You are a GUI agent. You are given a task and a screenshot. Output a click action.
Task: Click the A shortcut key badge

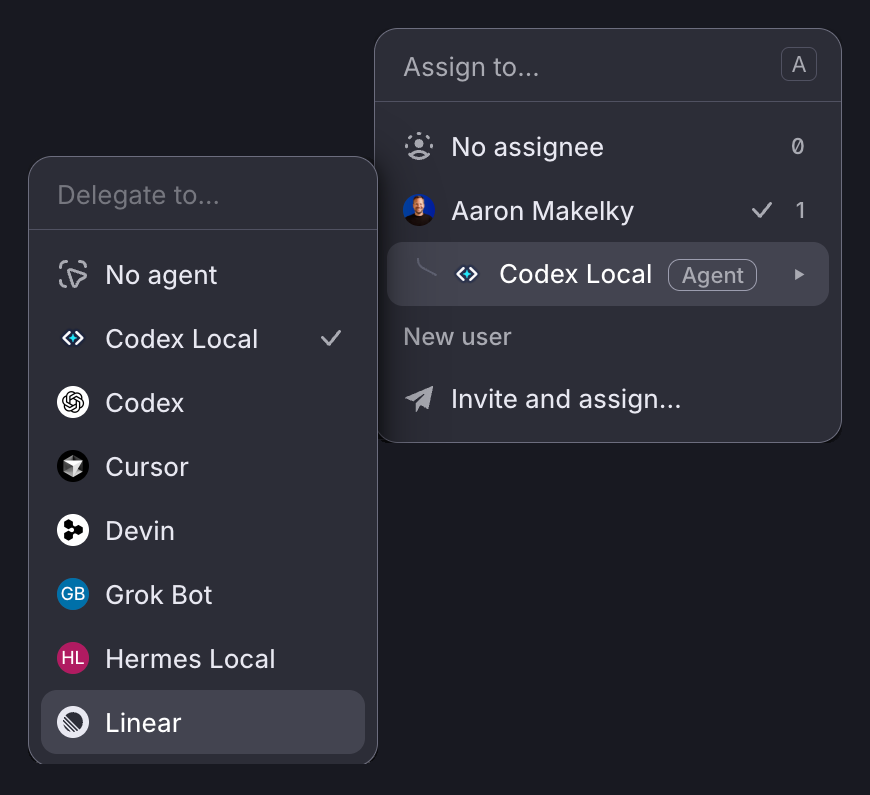[x=799, y=64]
